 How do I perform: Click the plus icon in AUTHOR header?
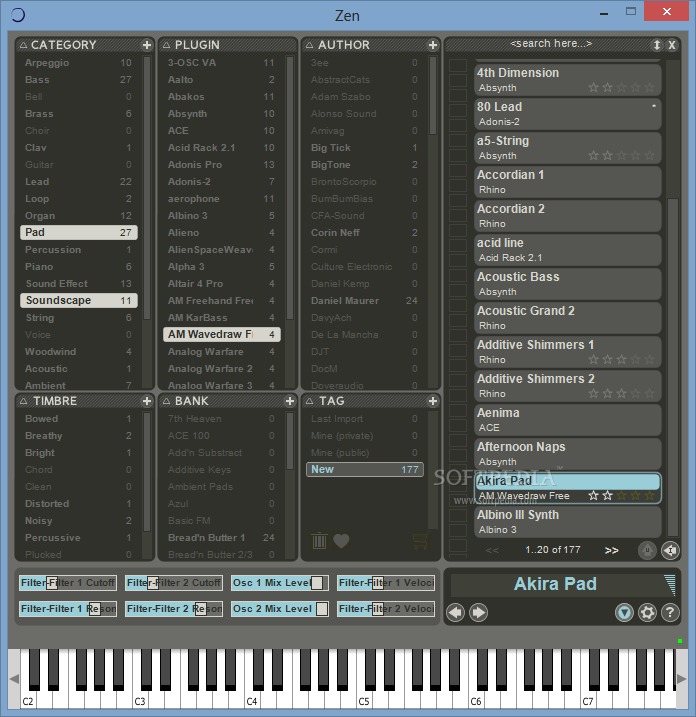point(433,45)
